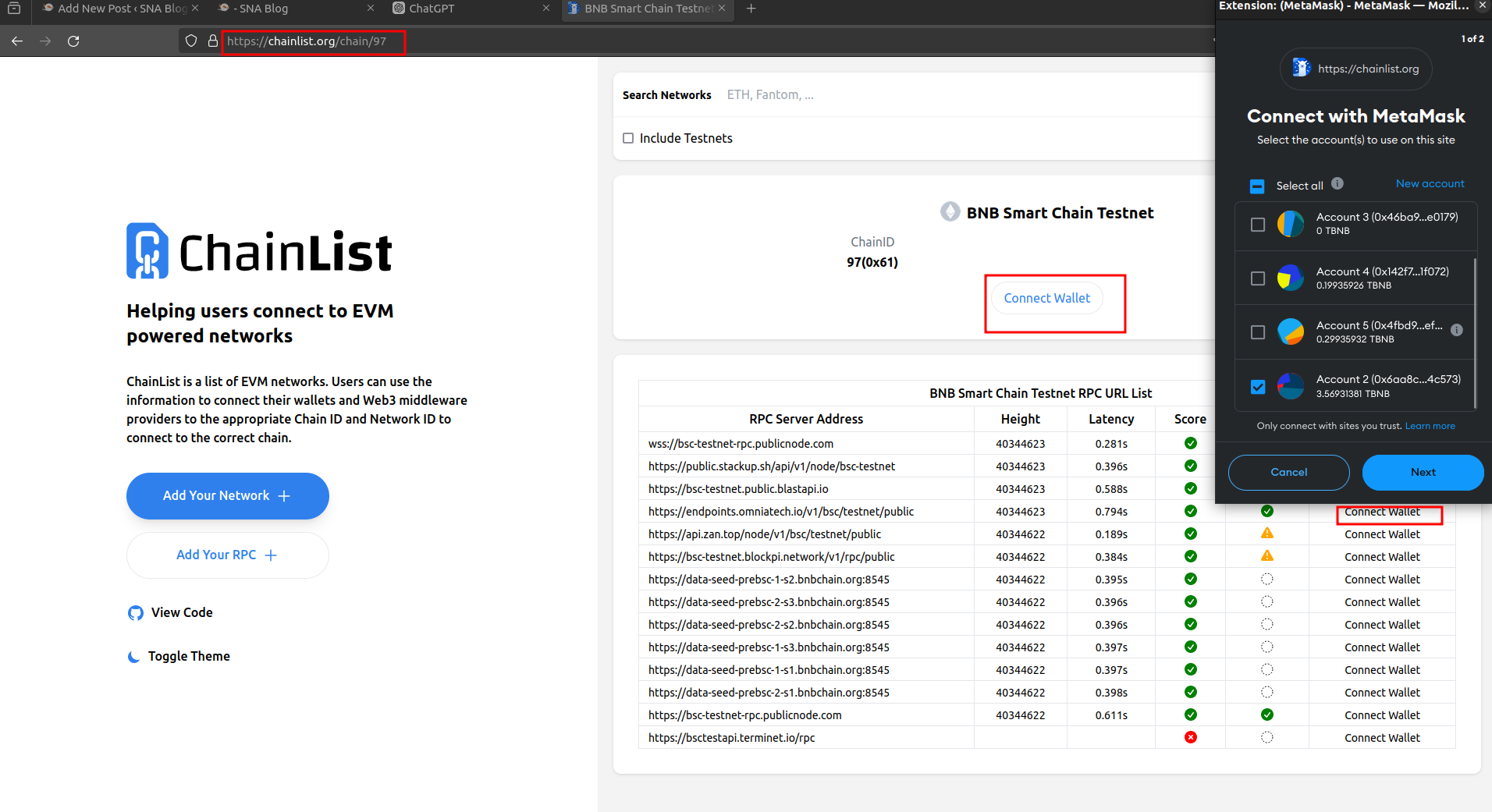1492x812 pixels.
Task: Click the 97(0x61) ChainID value
Action: (x=872, y=262)
